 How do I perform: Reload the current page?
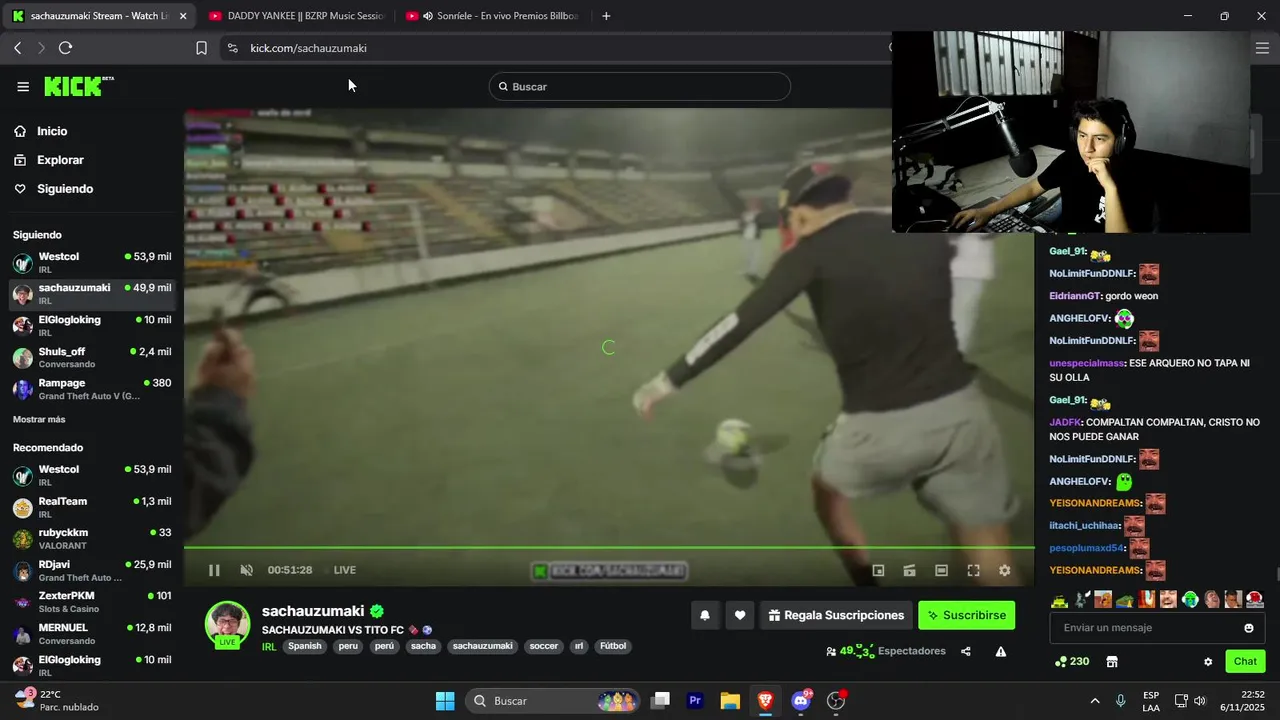66,48
